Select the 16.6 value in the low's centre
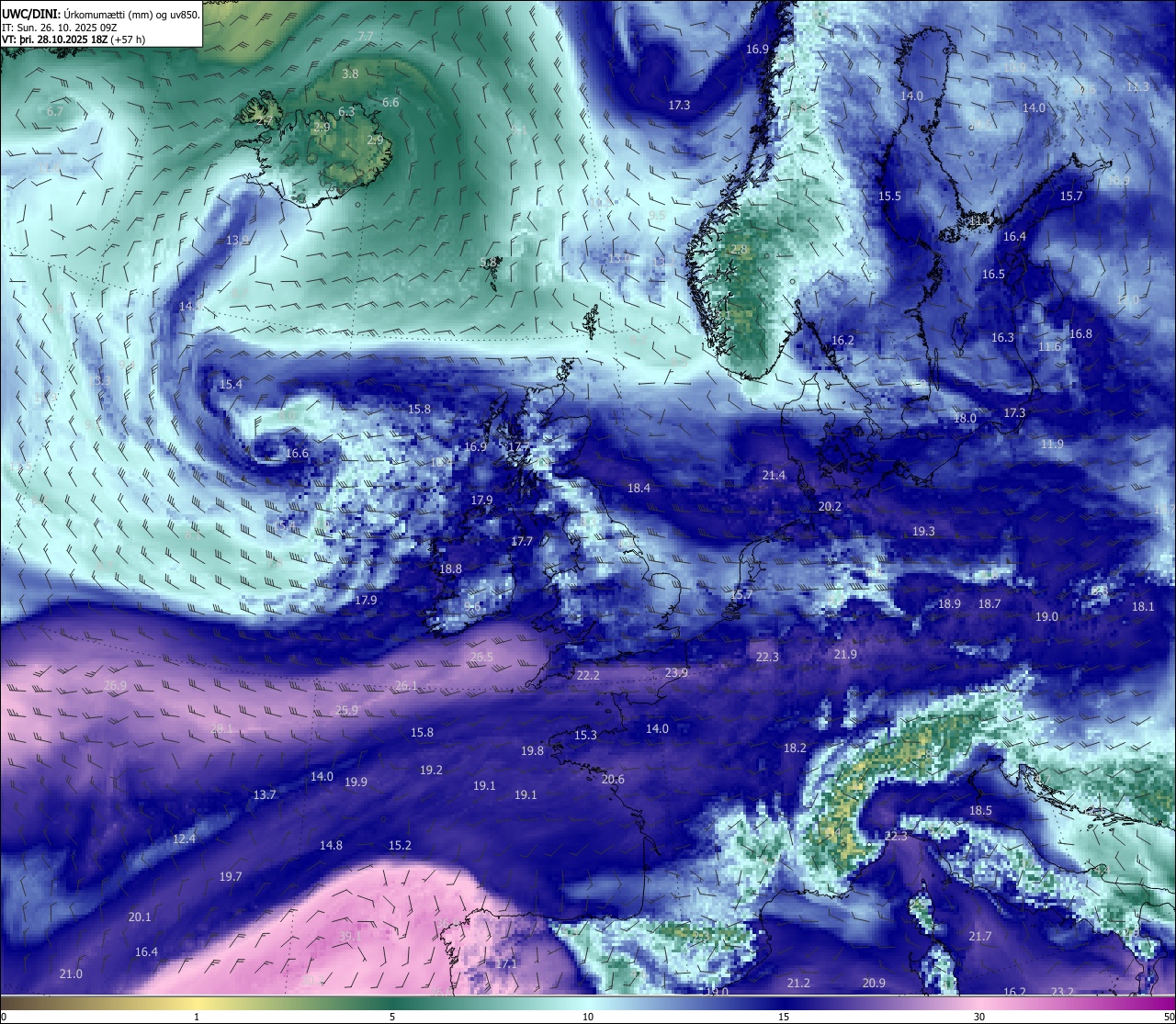 pyautogui.click(x=297, y=453)
